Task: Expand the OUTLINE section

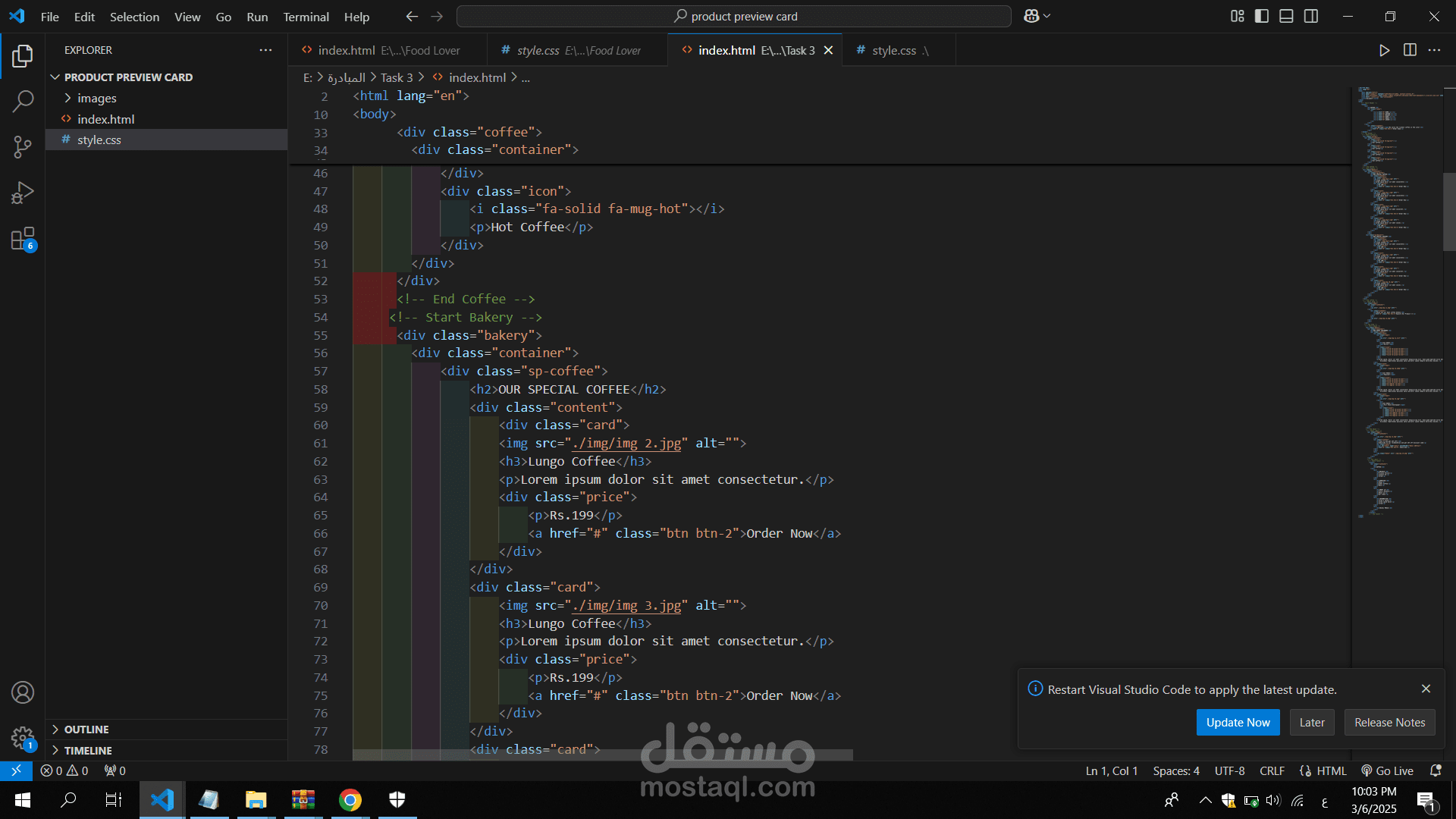Action: point(86,730)
